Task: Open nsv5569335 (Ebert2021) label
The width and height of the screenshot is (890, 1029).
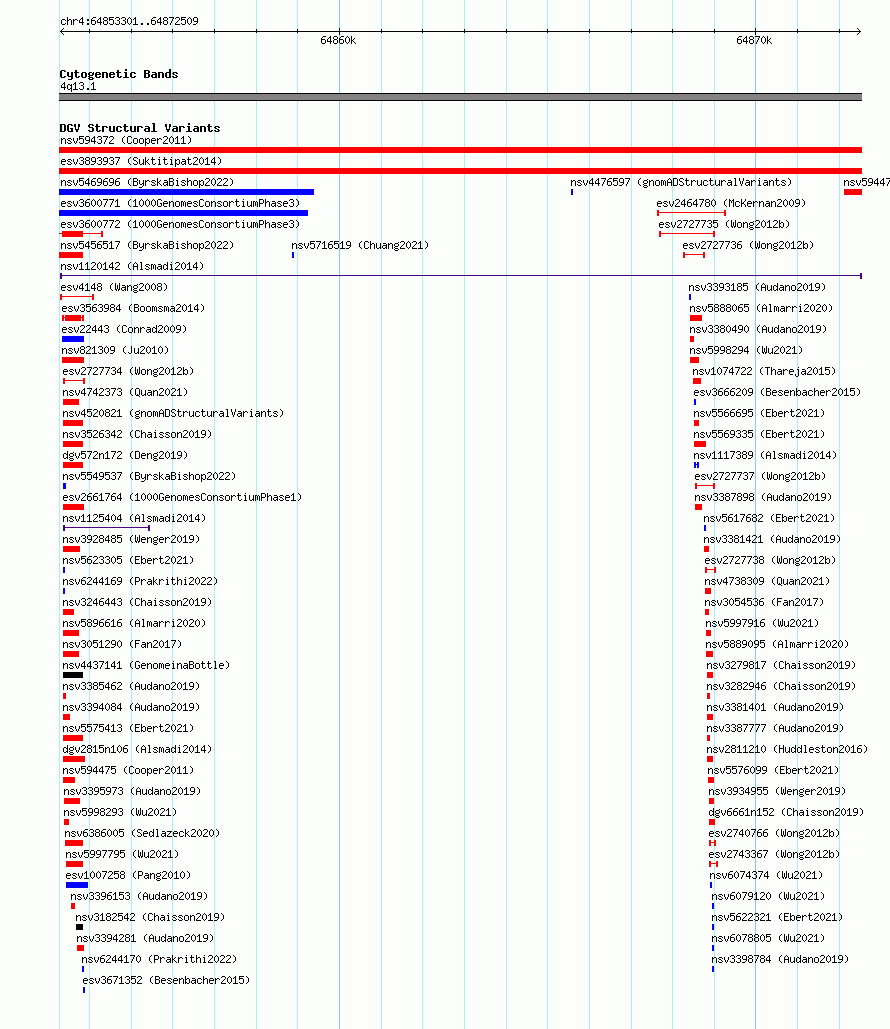Action: (759, 434)
